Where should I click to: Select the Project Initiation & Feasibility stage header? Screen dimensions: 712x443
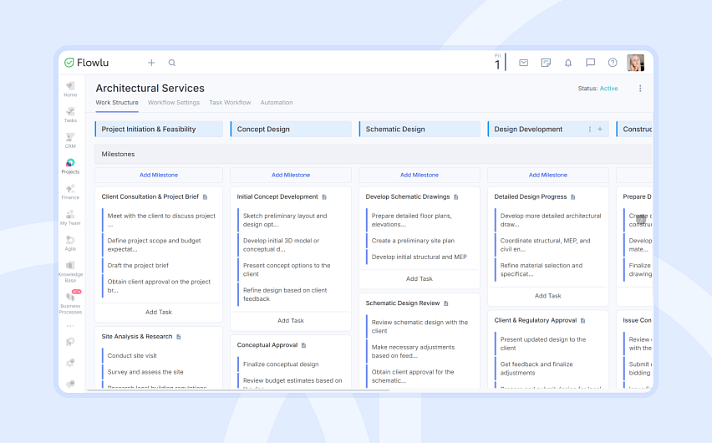158,129
